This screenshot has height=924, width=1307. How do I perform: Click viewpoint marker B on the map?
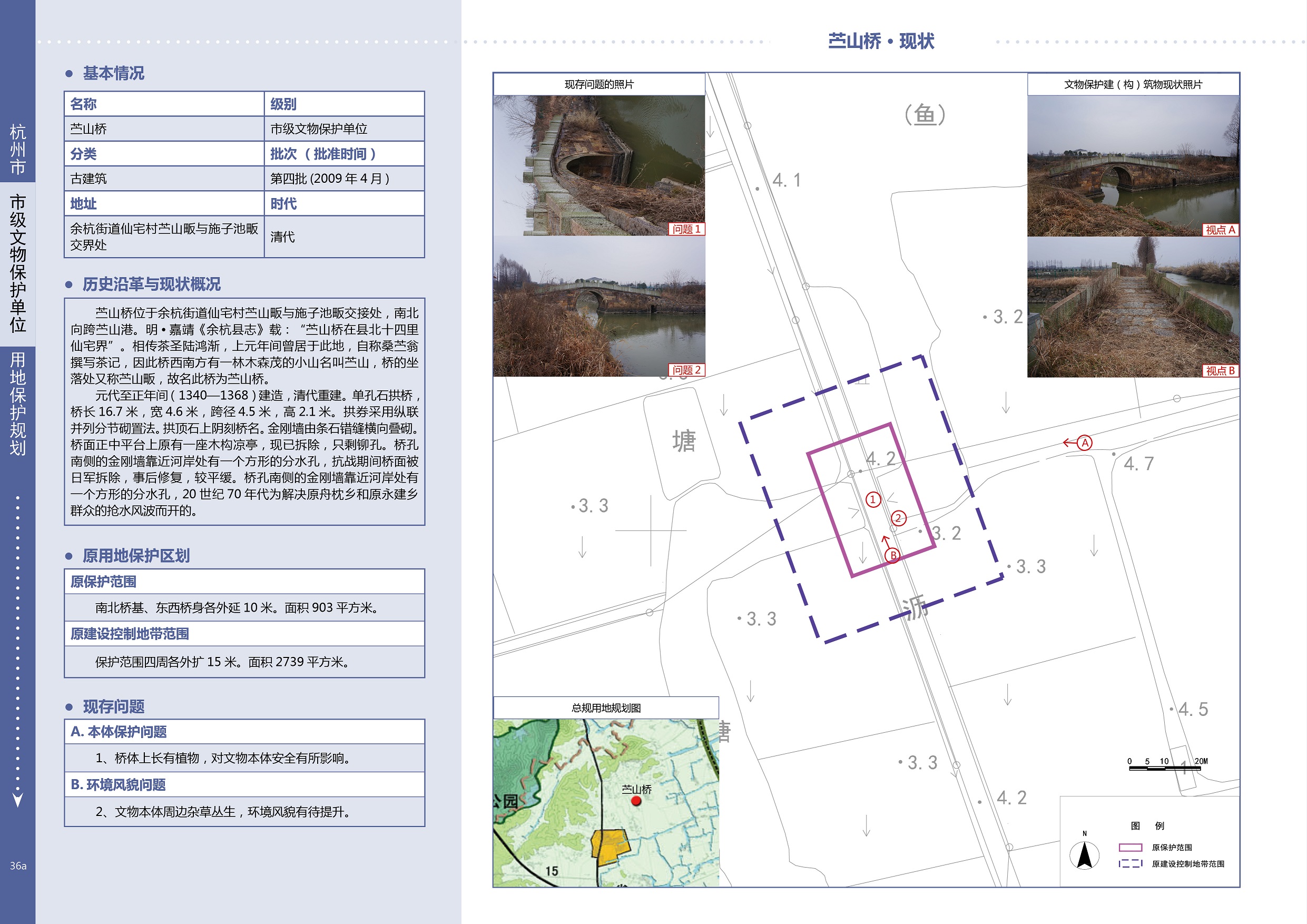click(893, 555)
